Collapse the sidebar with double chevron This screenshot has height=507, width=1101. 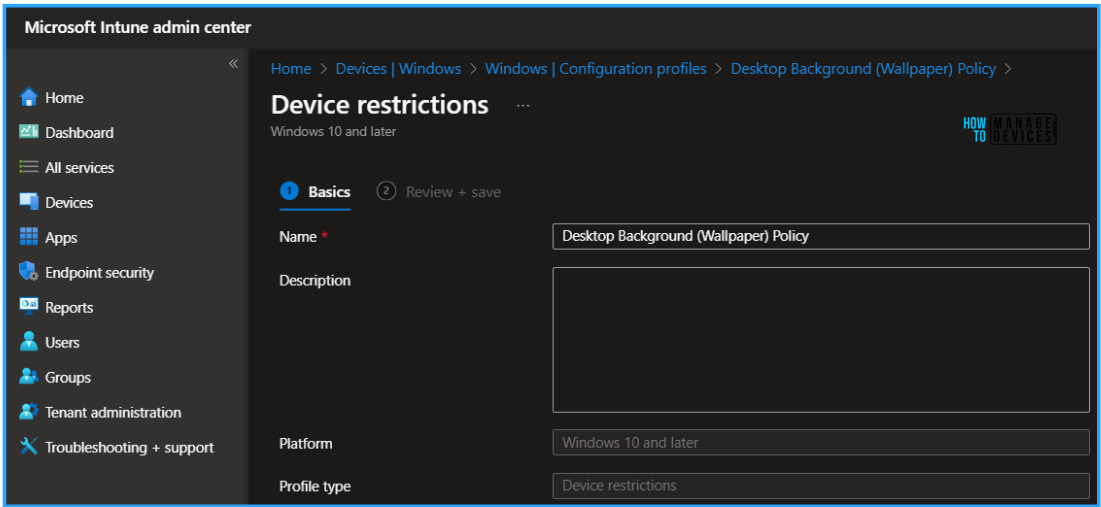pyautogui.click(x=233, y=64)
